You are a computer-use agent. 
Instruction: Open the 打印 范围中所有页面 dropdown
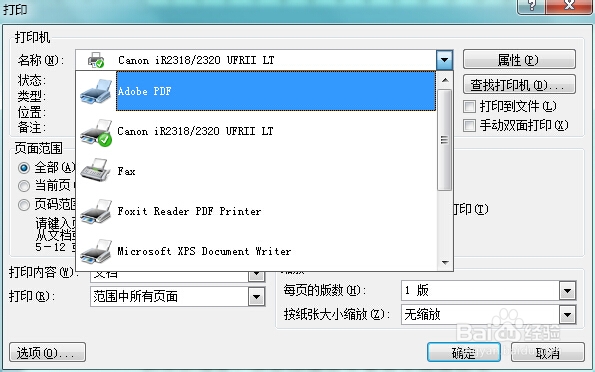point(257,297)
